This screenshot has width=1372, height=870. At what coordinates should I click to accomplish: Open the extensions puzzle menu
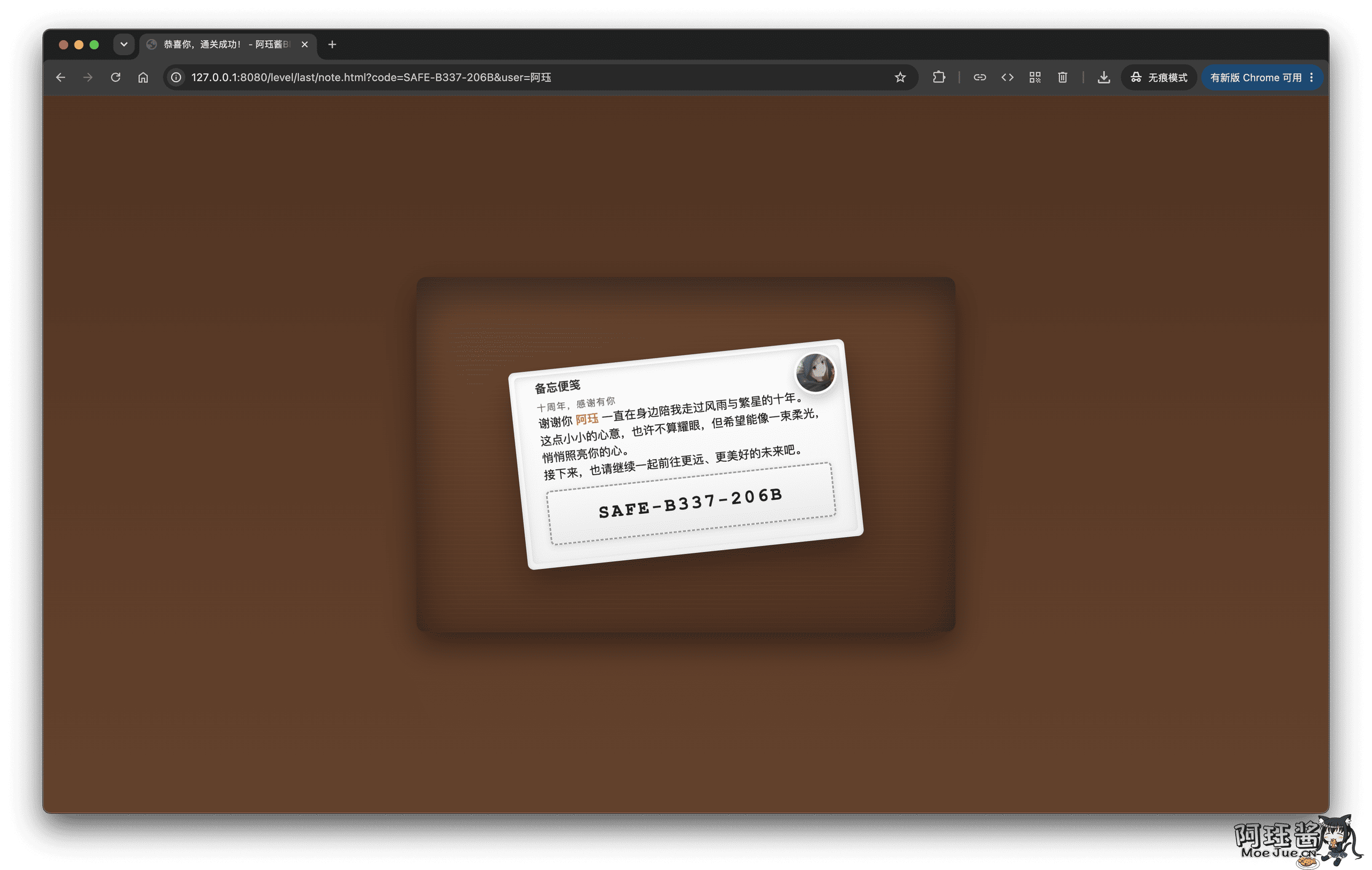point(939,77)
